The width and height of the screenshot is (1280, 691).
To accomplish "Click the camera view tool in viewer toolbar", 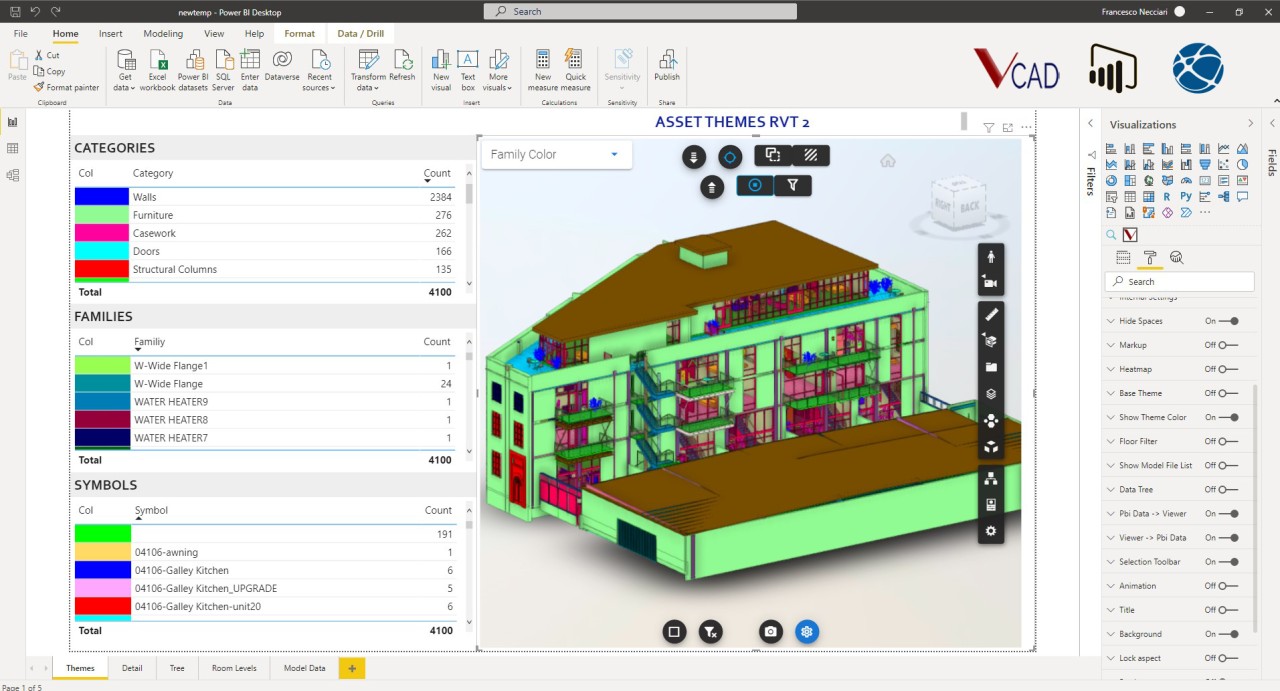I will click(x=991, y=282).
